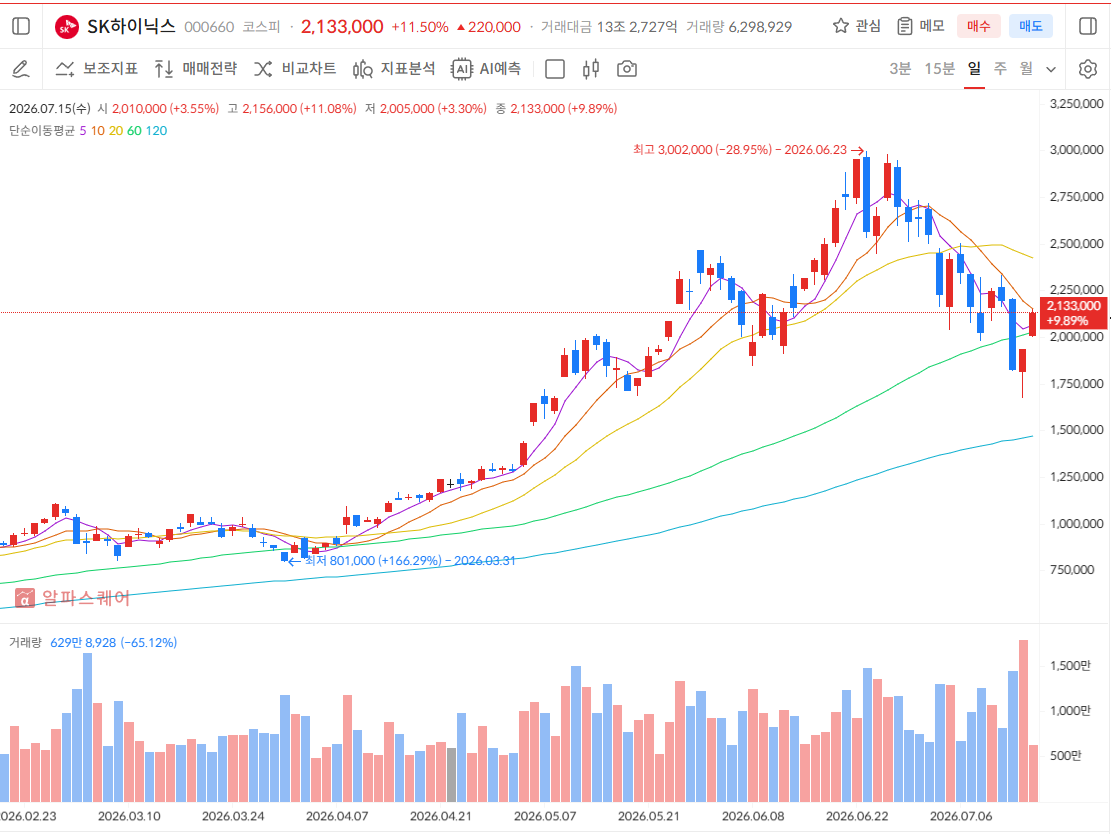This screenshot has height=834, width=1111.
Task: Click the 고 2,156,000 high value
Action: click(x=292, y=108)
